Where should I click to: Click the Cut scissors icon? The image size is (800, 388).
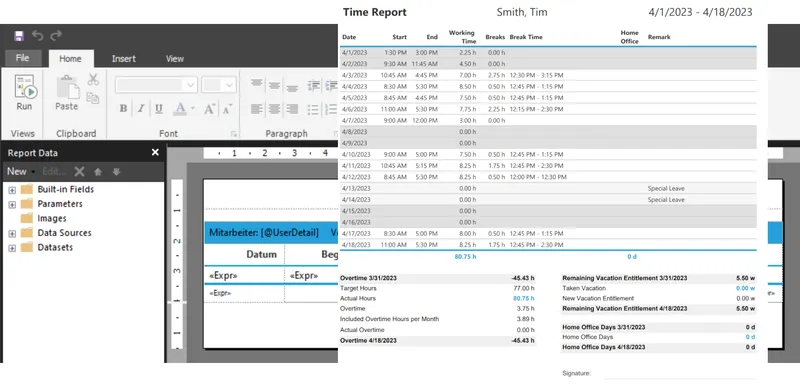pos(93,79)
